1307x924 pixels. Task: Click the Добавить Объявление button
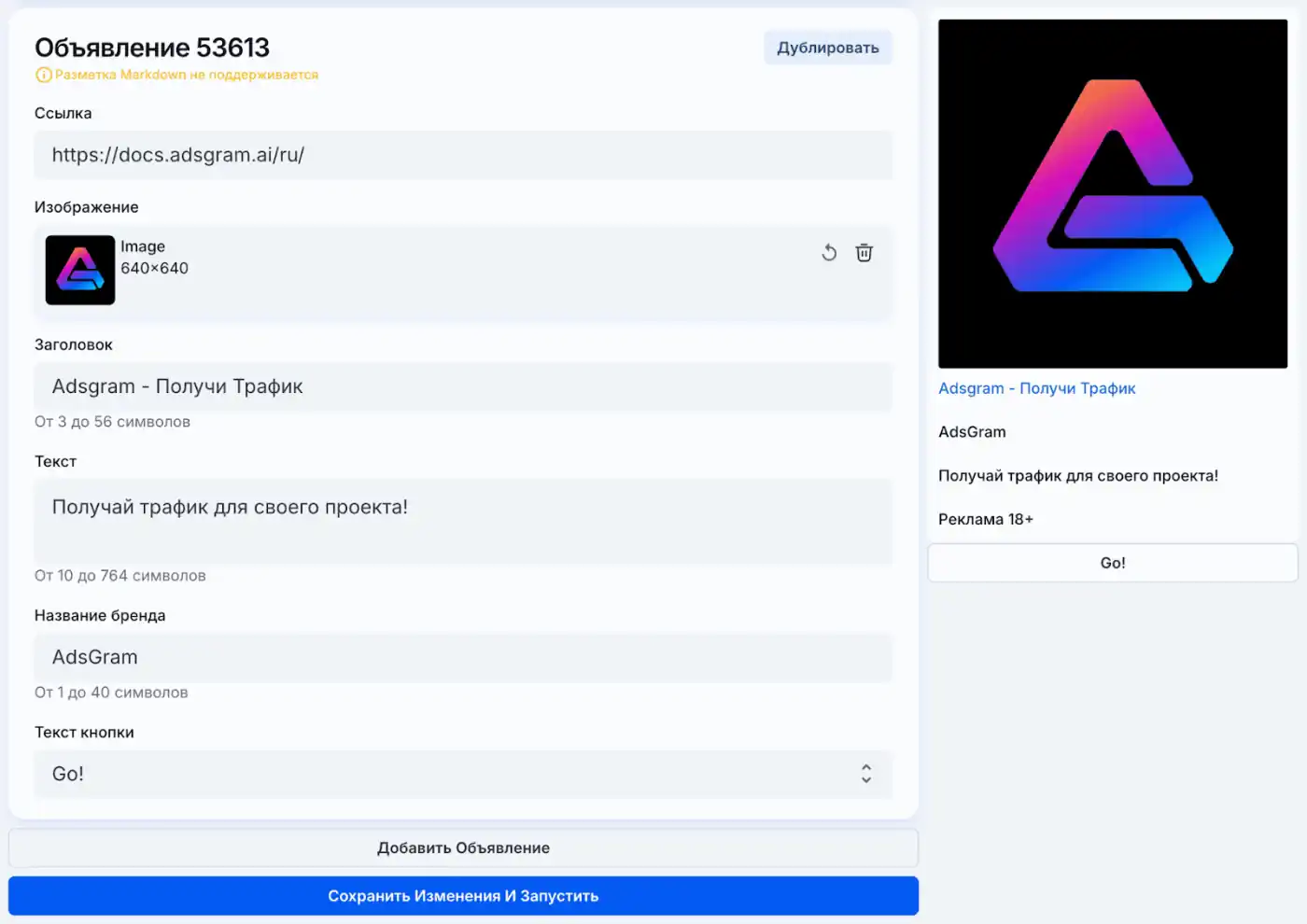(x=463, y=848)
